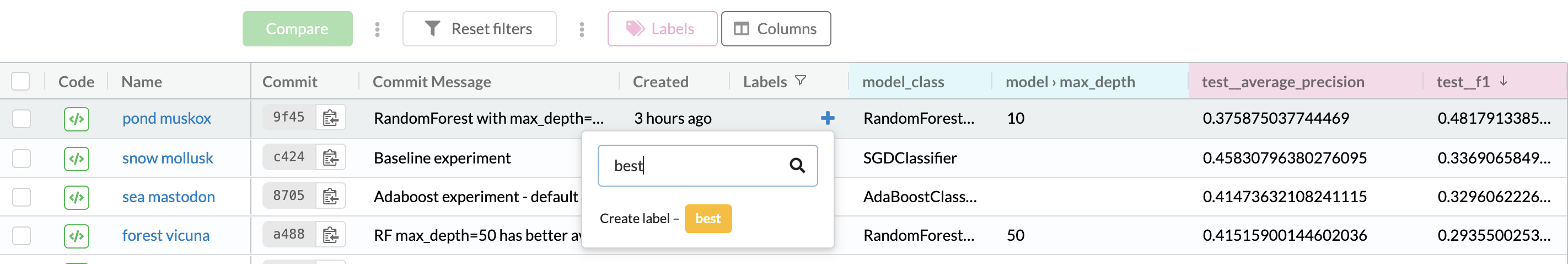1568x264 pixels.
Task: Open the options menu beside Reset filters
Action: click(582, 29)
